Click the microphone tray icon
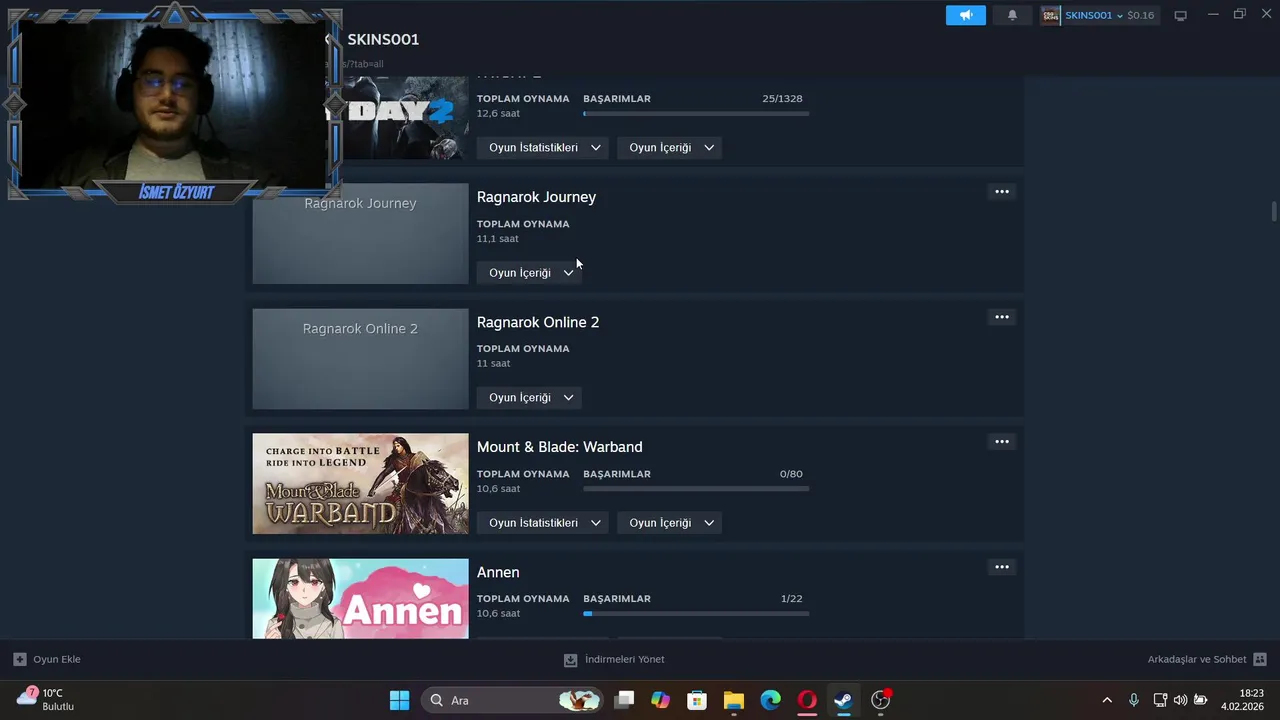The image size is (1280, 720). (x=1134, y=700)
